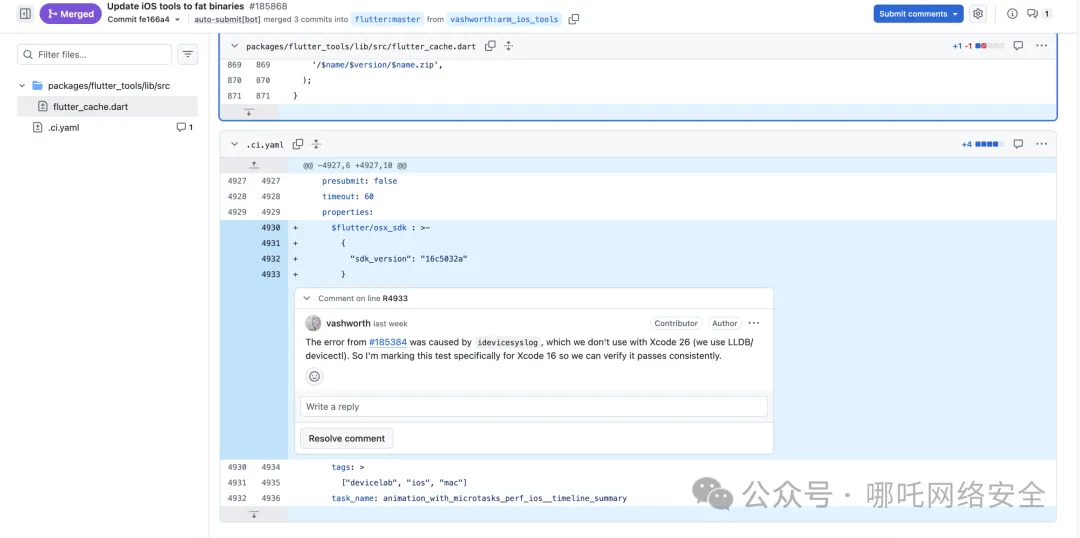Click the folder icon for packages/flutter_tools/lib/src

(x=37, y=86)
